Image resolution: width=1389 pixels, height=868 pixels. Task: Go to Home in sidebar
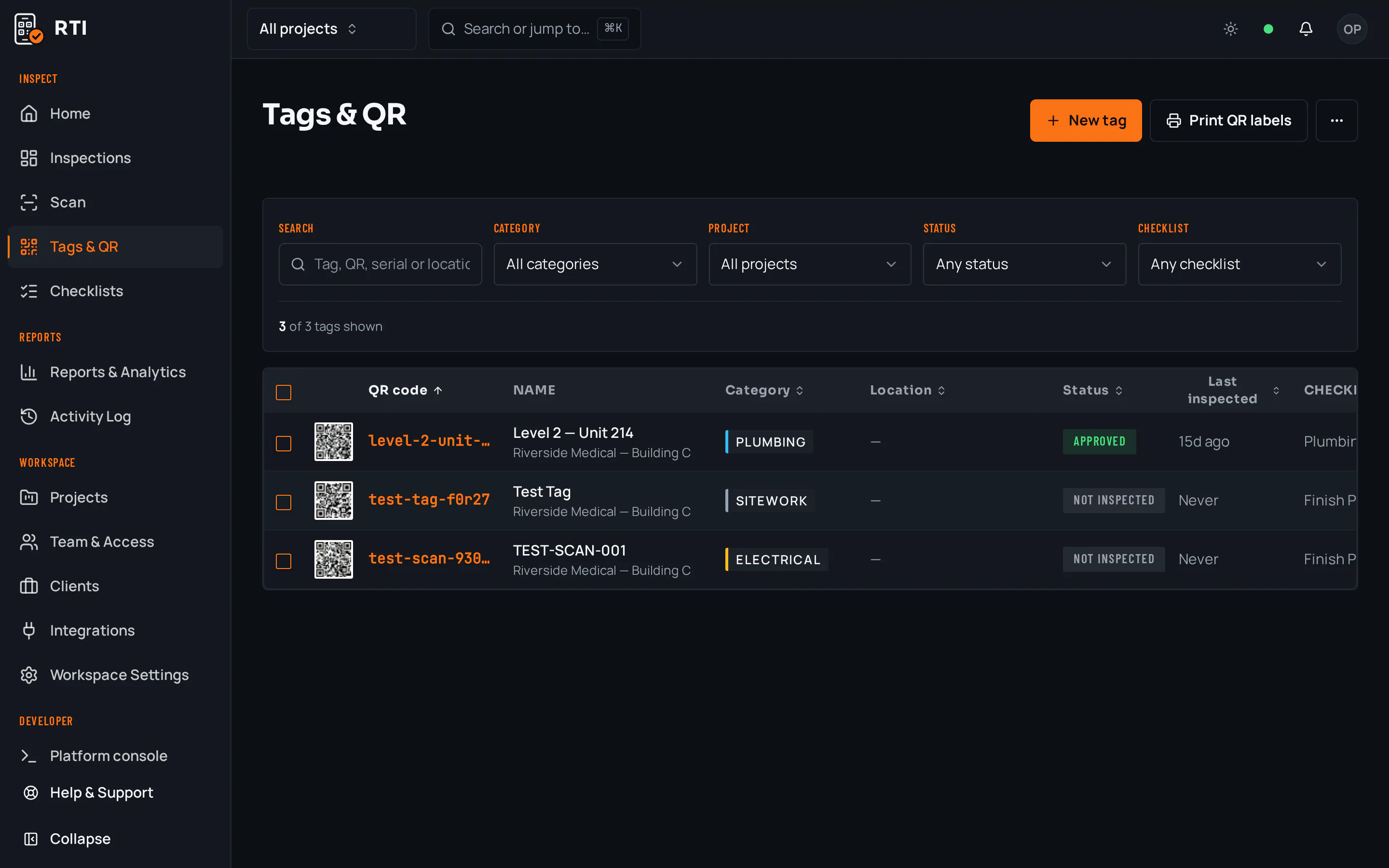coord(115,114)
